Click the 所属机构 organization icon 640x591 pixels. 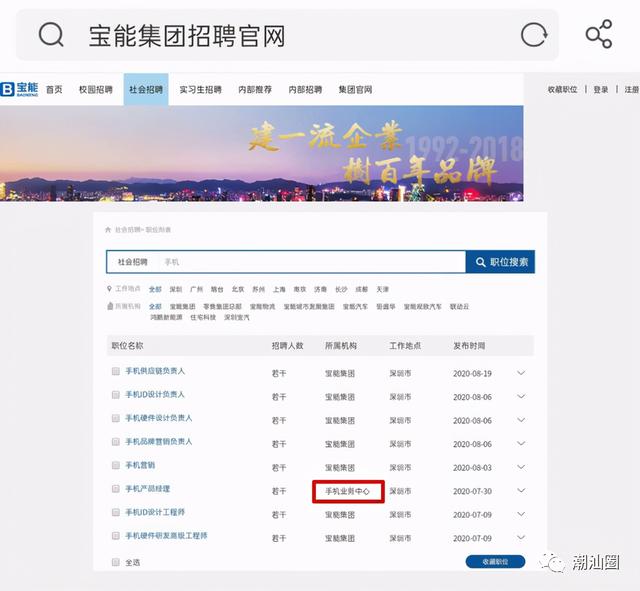pos(109,306)
